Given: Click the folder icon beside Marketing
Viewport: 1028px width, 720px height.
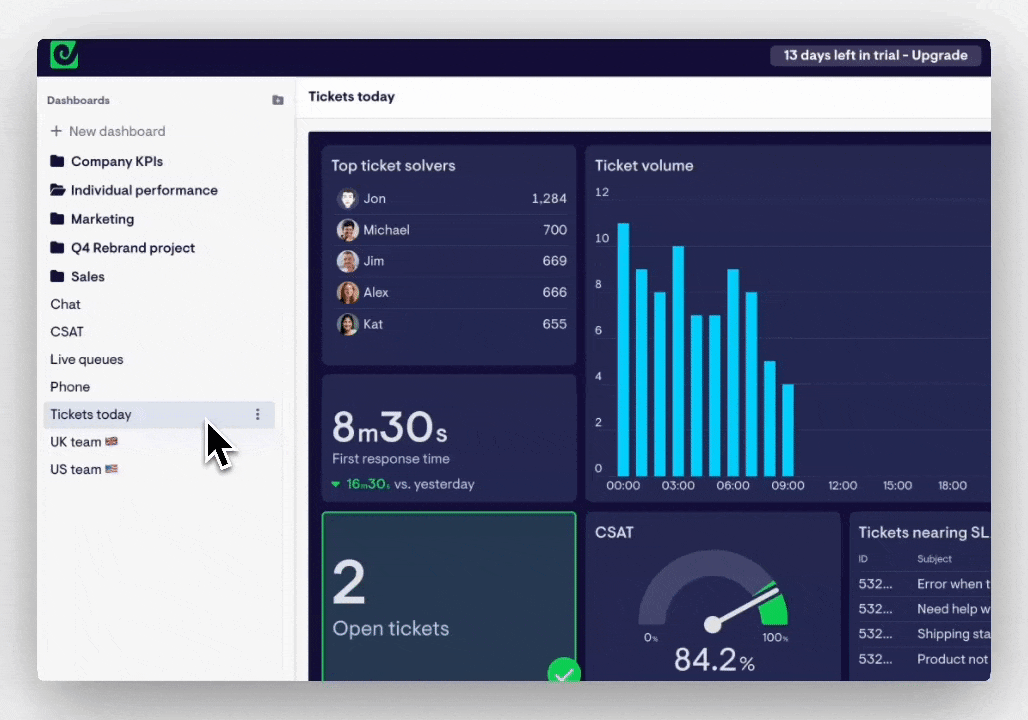Looking at the screenshot, I should (57, 218).
